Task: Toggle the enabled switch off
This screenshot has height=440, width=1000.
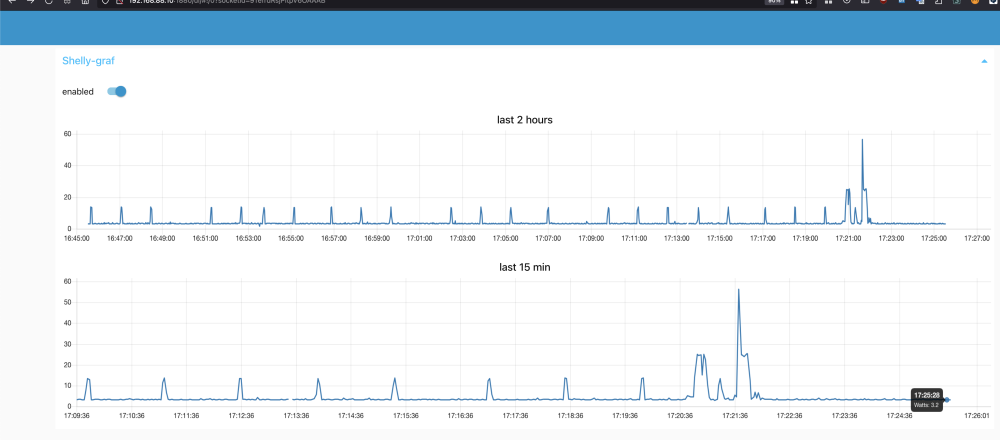Action: coord(117,91)
